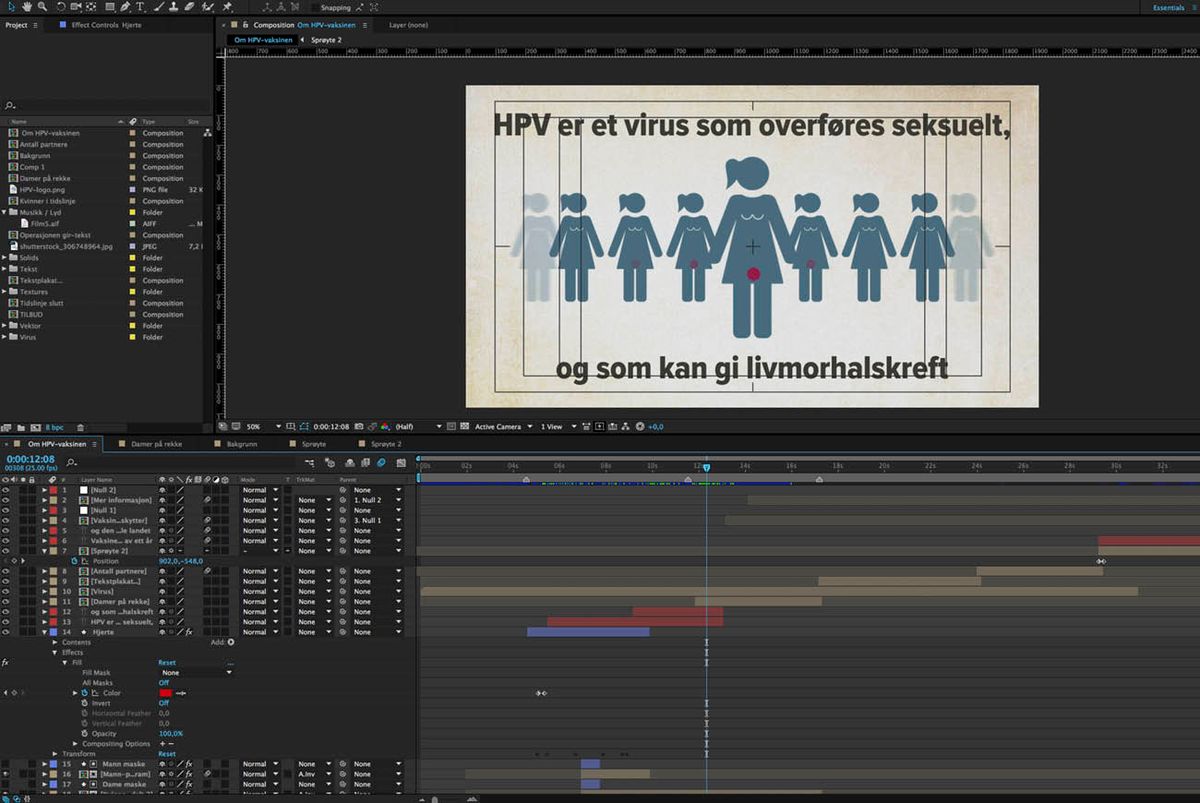Screen dimensions: 1200x803
Task: Select the Type text tool
Action: point(140,7)
